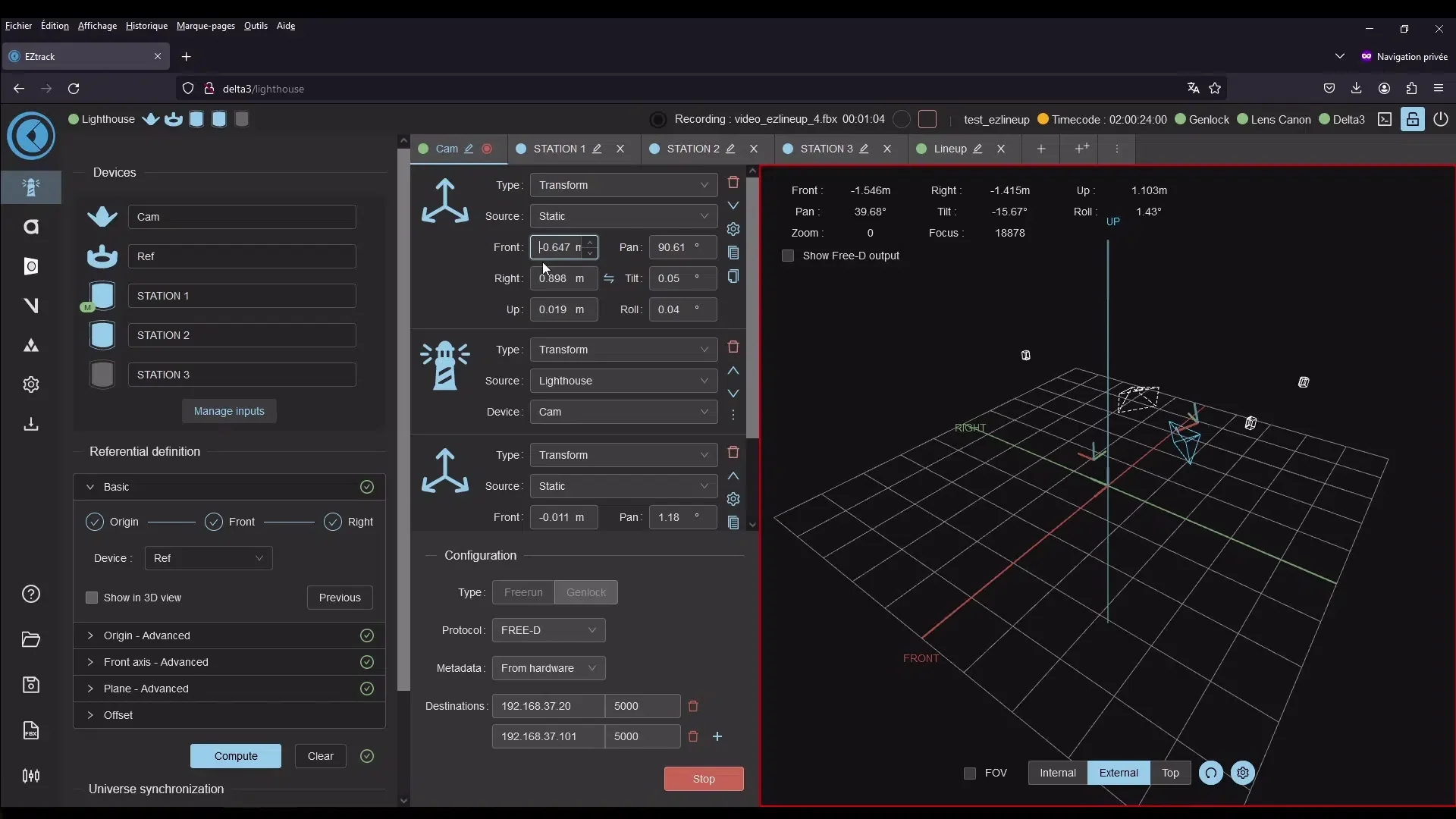Screen dimensions: 1456x819
Task: Click the recording stop square icon
Action: [927, 119]
